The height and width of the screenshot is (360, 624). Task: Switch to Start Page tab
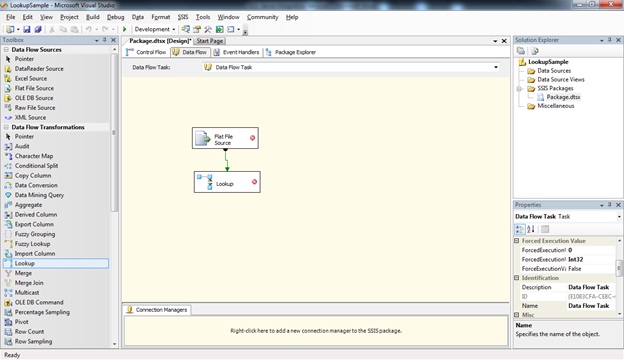pos(210,41)
